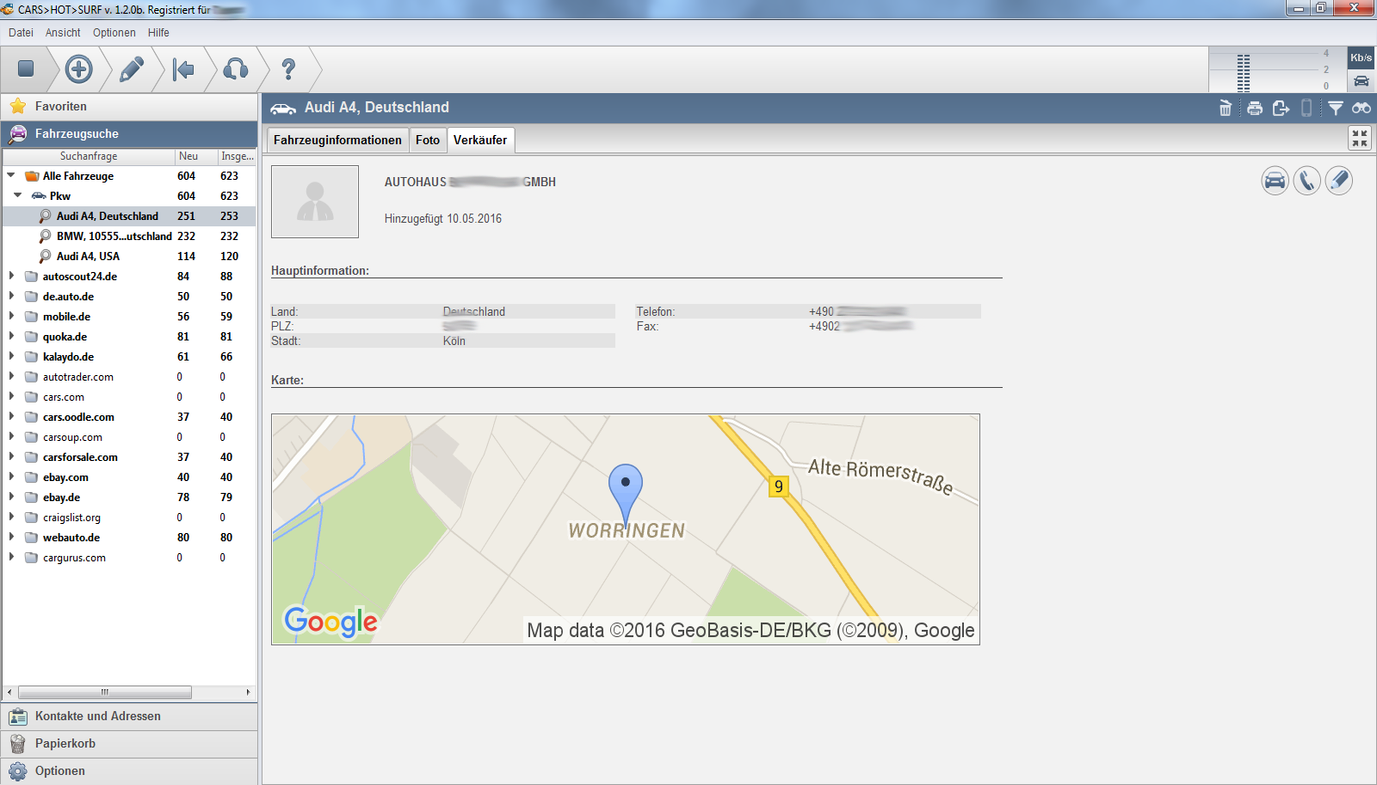This screenshot has width=1377, height=785.
Task: Click the map location pin marker
Action: [626, 495]
